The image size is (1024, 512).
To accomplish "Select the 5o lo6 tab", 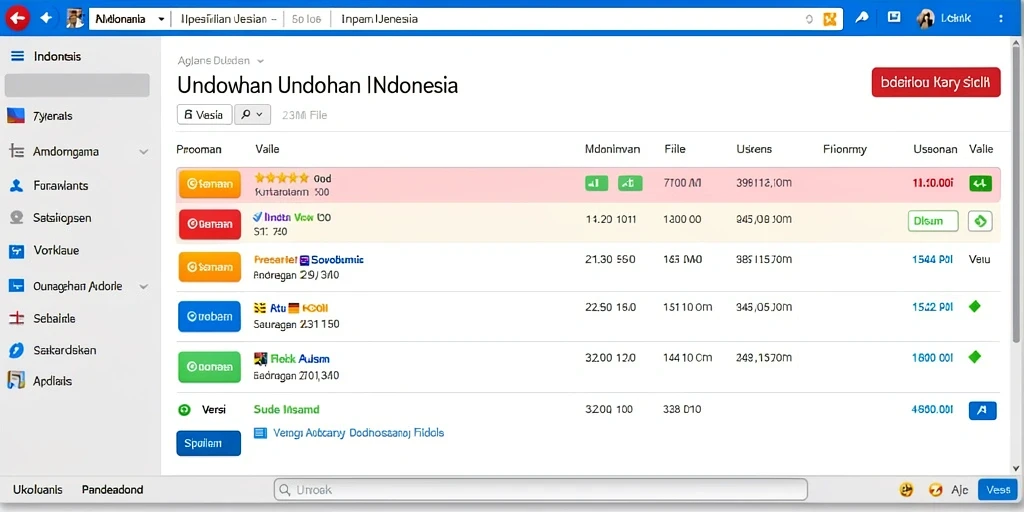I will pos(306,19).
